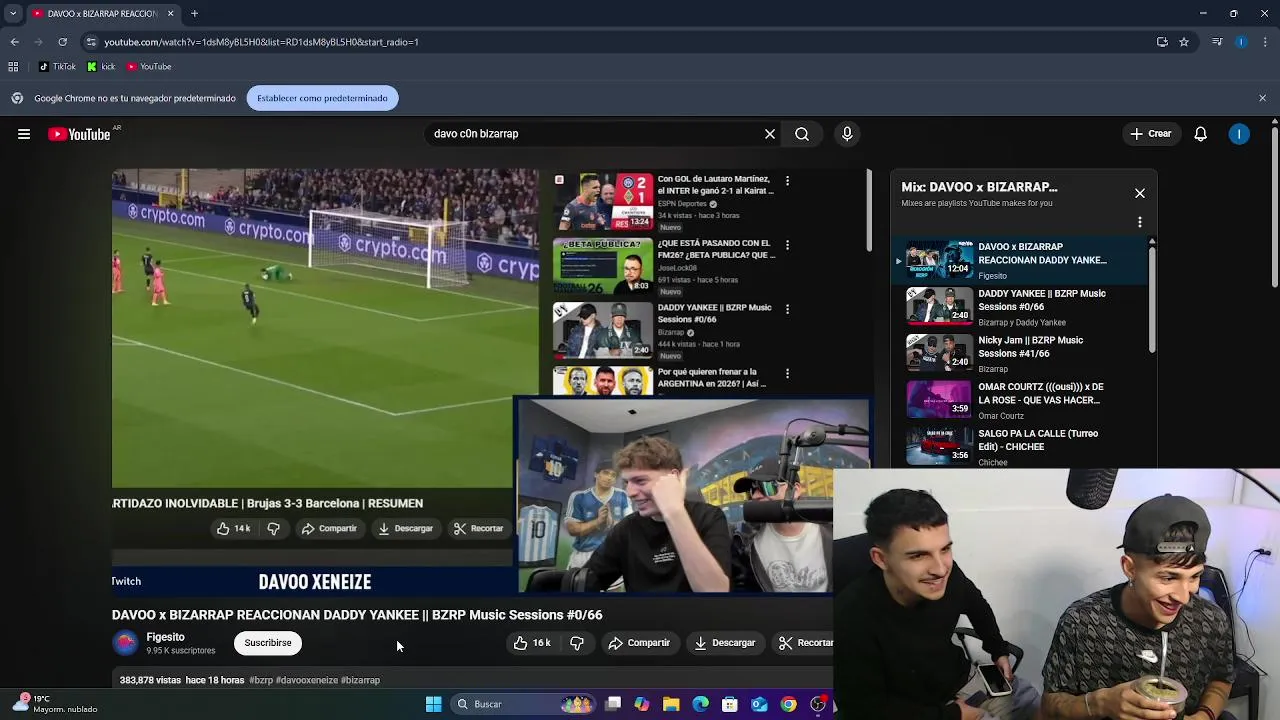Click the #davooxeneize hashtag
This screenshot has width=1280, height=720.
pyautogui.click(x=307, y=680)
